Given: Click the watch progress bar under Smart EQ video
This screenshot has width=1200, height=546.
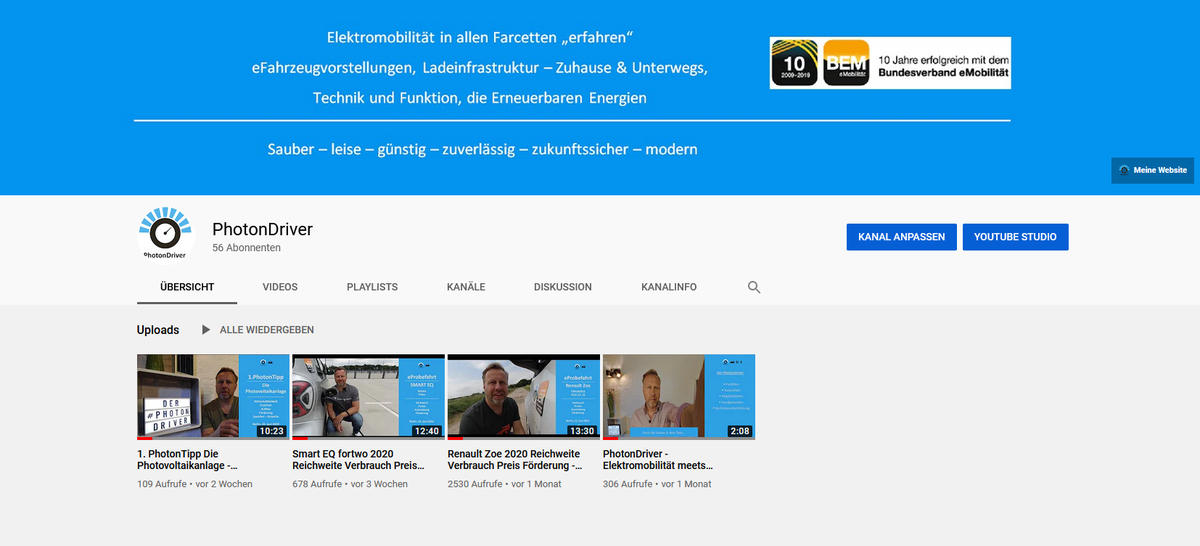Looking at the screenshot, I should pyautogui.click(x=368, y=439).
